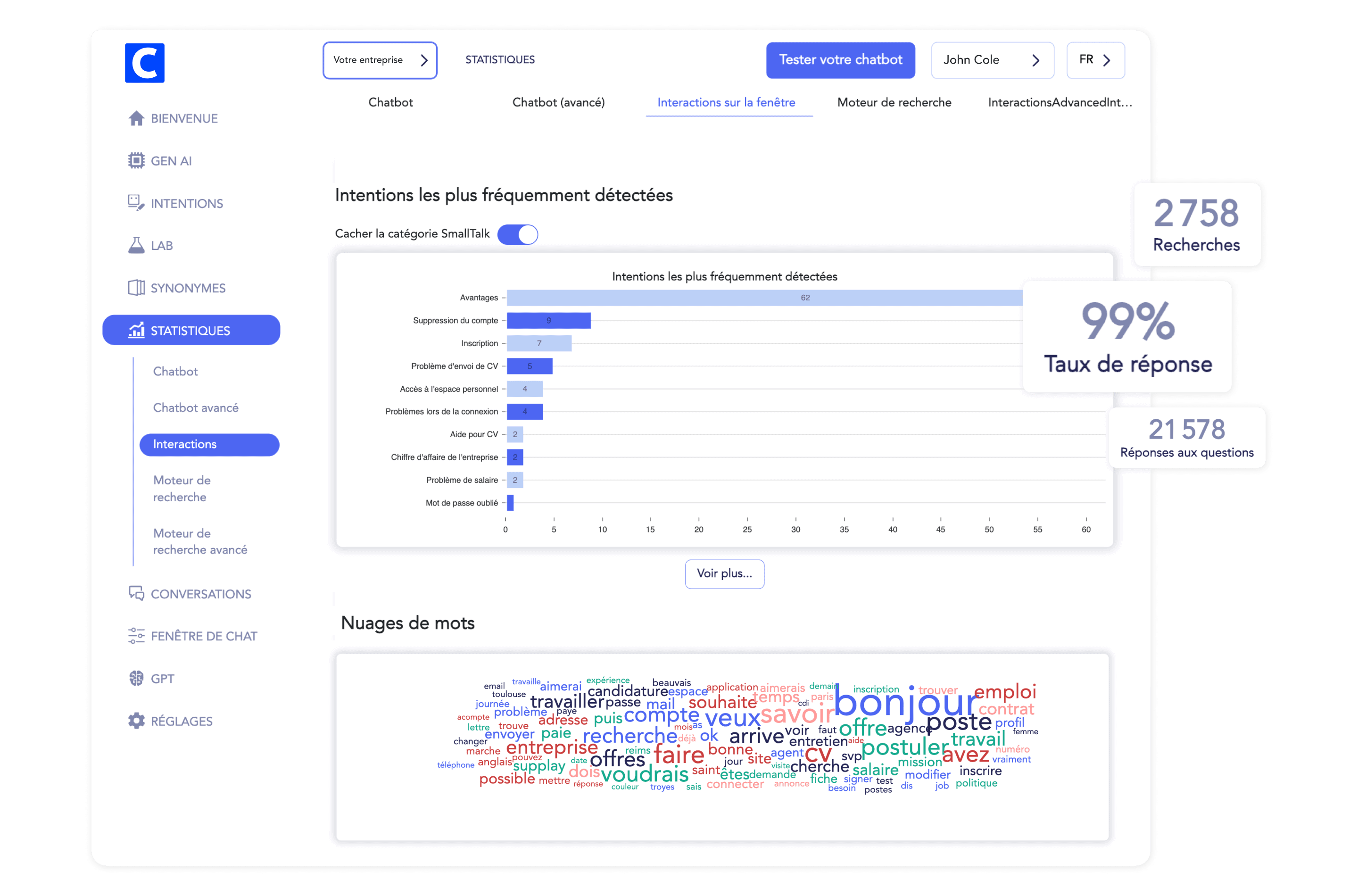Expand the Votre entreprise dropdown
This screenshot has width=1358, height=896.
tap(380, 60)
